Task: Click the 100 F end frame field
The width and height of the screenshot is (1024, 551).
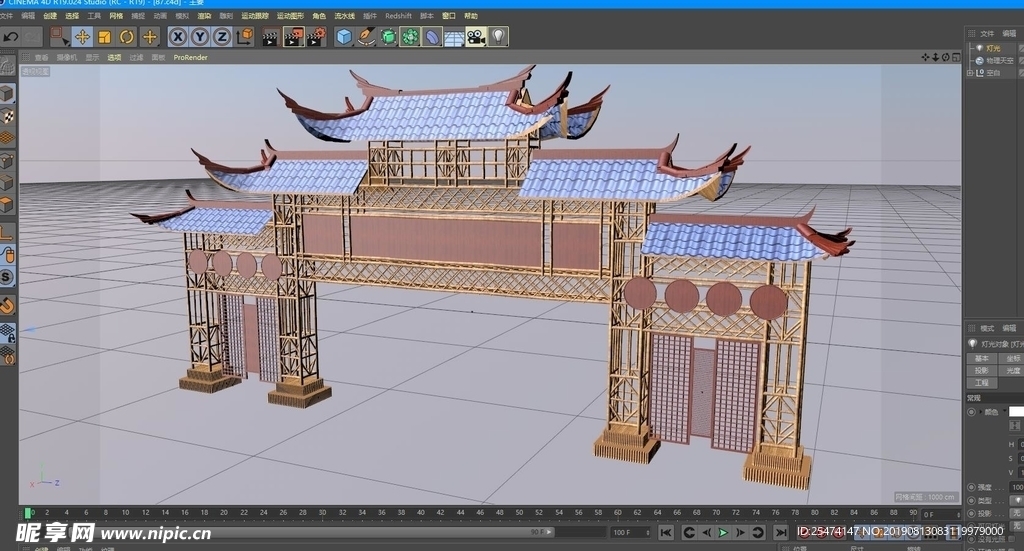Action: click(x=630, y=533)
